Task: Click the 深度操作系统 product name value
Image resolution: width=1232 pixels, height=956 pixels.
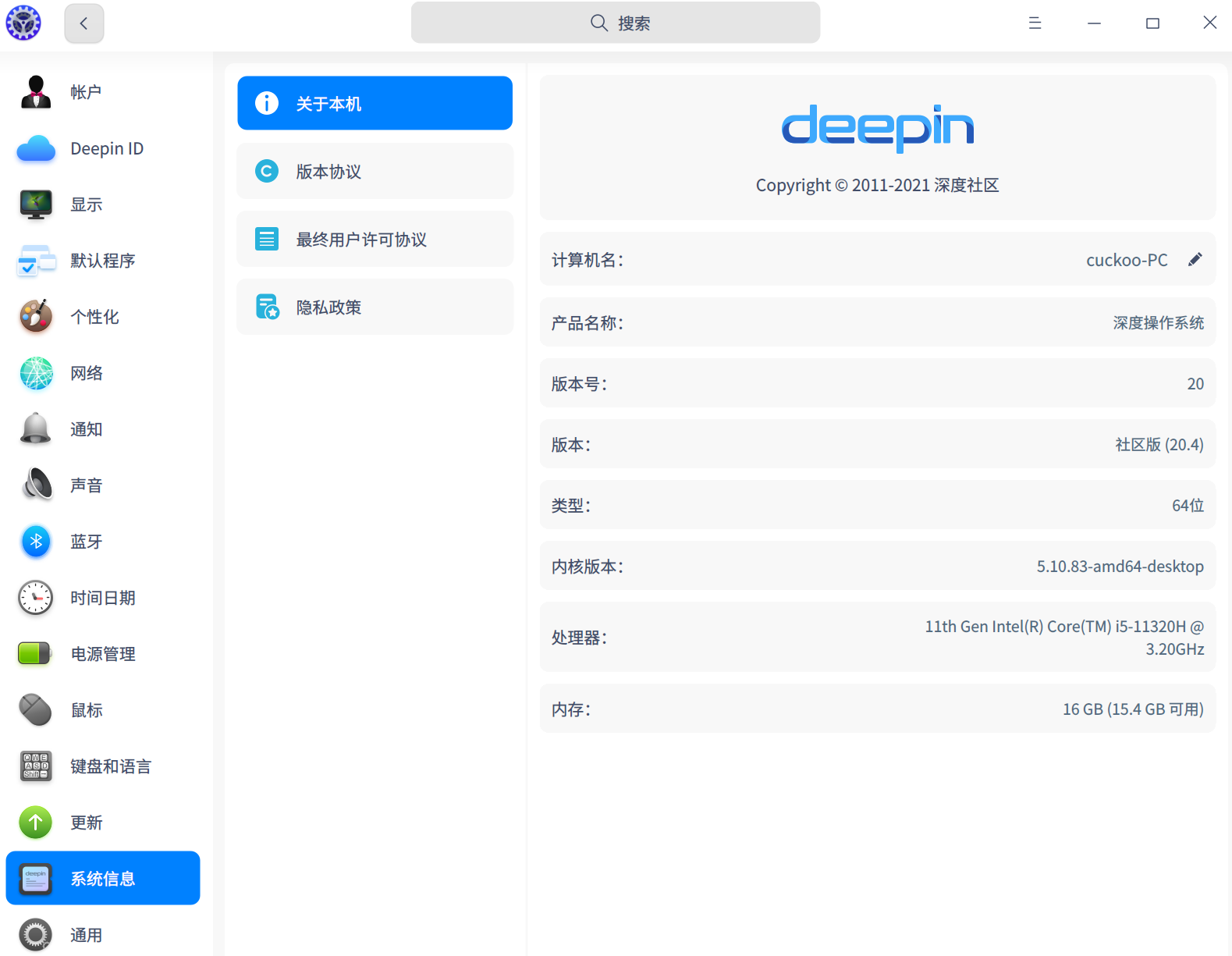Action: 1159,323
